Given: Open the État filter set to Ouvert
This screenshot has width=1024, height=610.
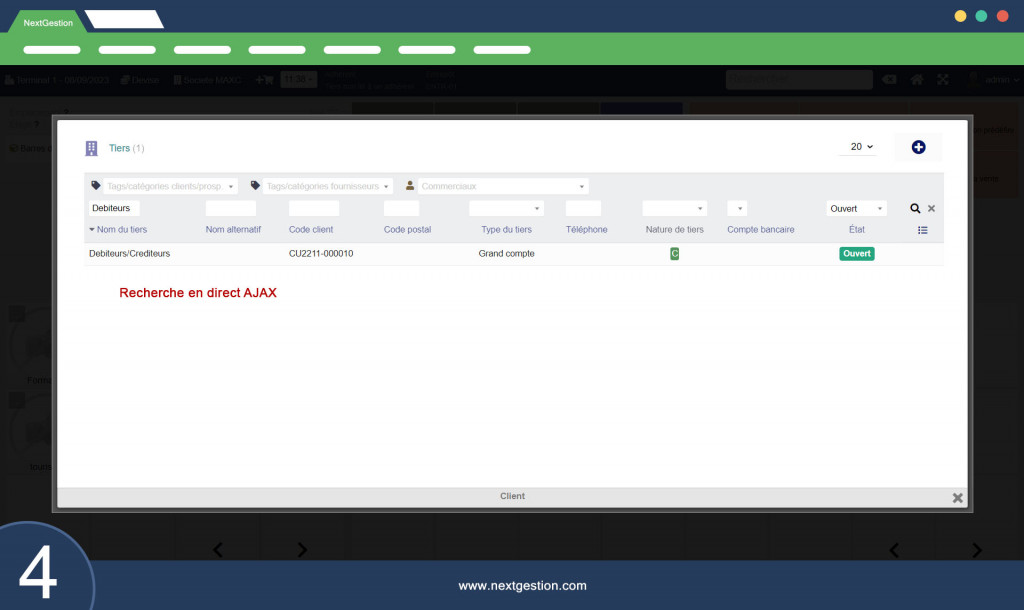Looking at the screenshot, I should [x=856, y=208].
